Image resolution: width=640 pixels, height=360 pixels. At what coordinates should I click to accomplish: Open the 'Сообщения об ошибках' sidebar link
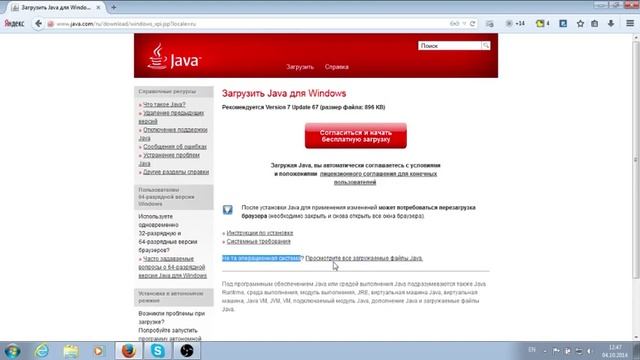pyautogui.click(x=175, y=147)
